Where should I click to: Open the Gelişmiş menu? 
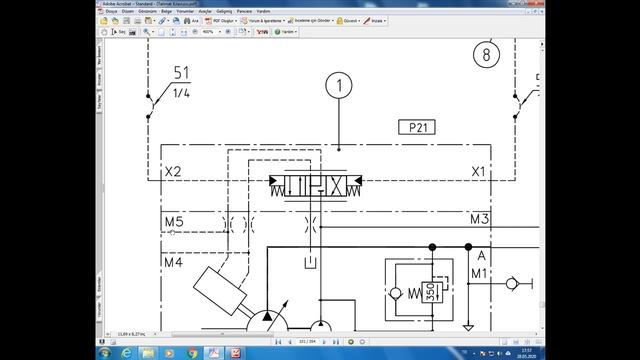tap(224, 11)
